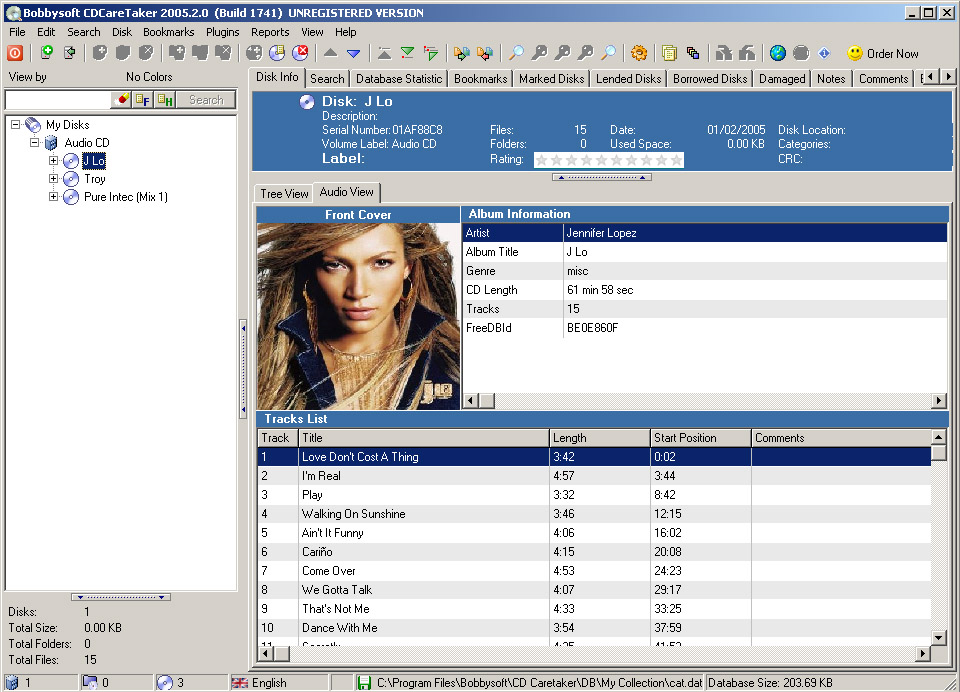Click the smiley Order Now icon
Screen dimensions: 960x692
(x=855, y=53)
